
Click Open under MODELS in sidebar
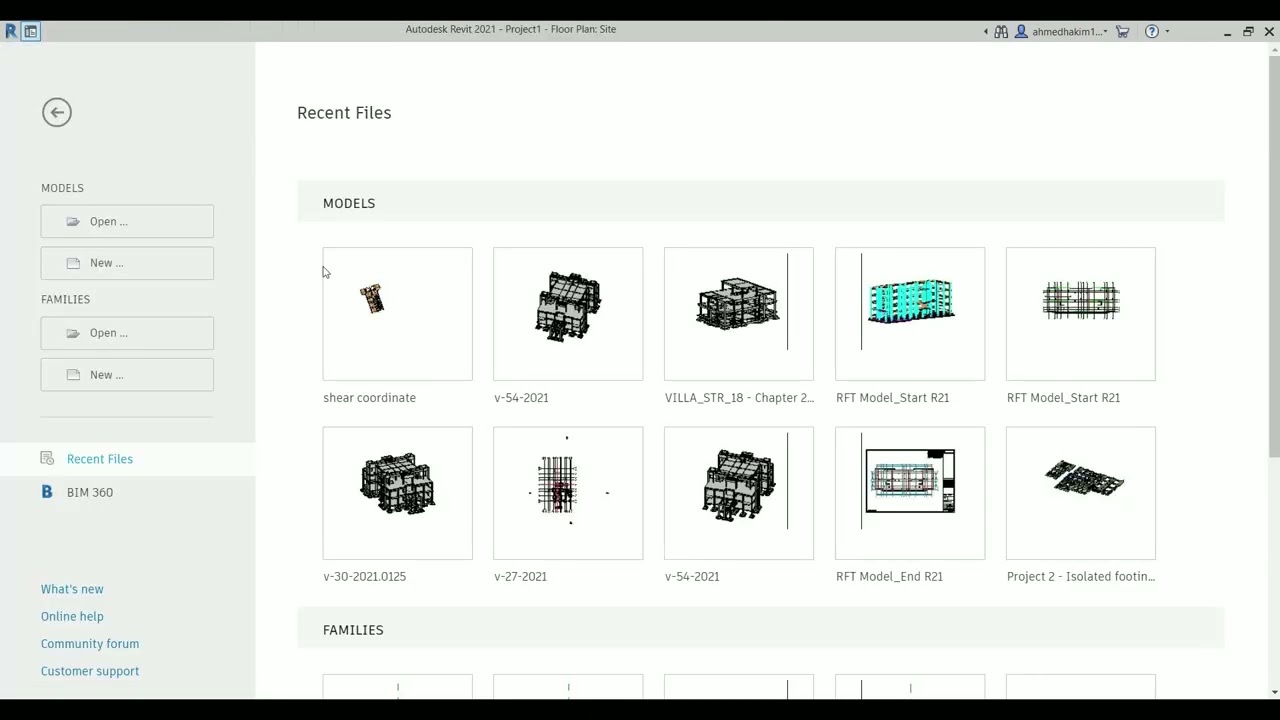click(x=127, y=221)
